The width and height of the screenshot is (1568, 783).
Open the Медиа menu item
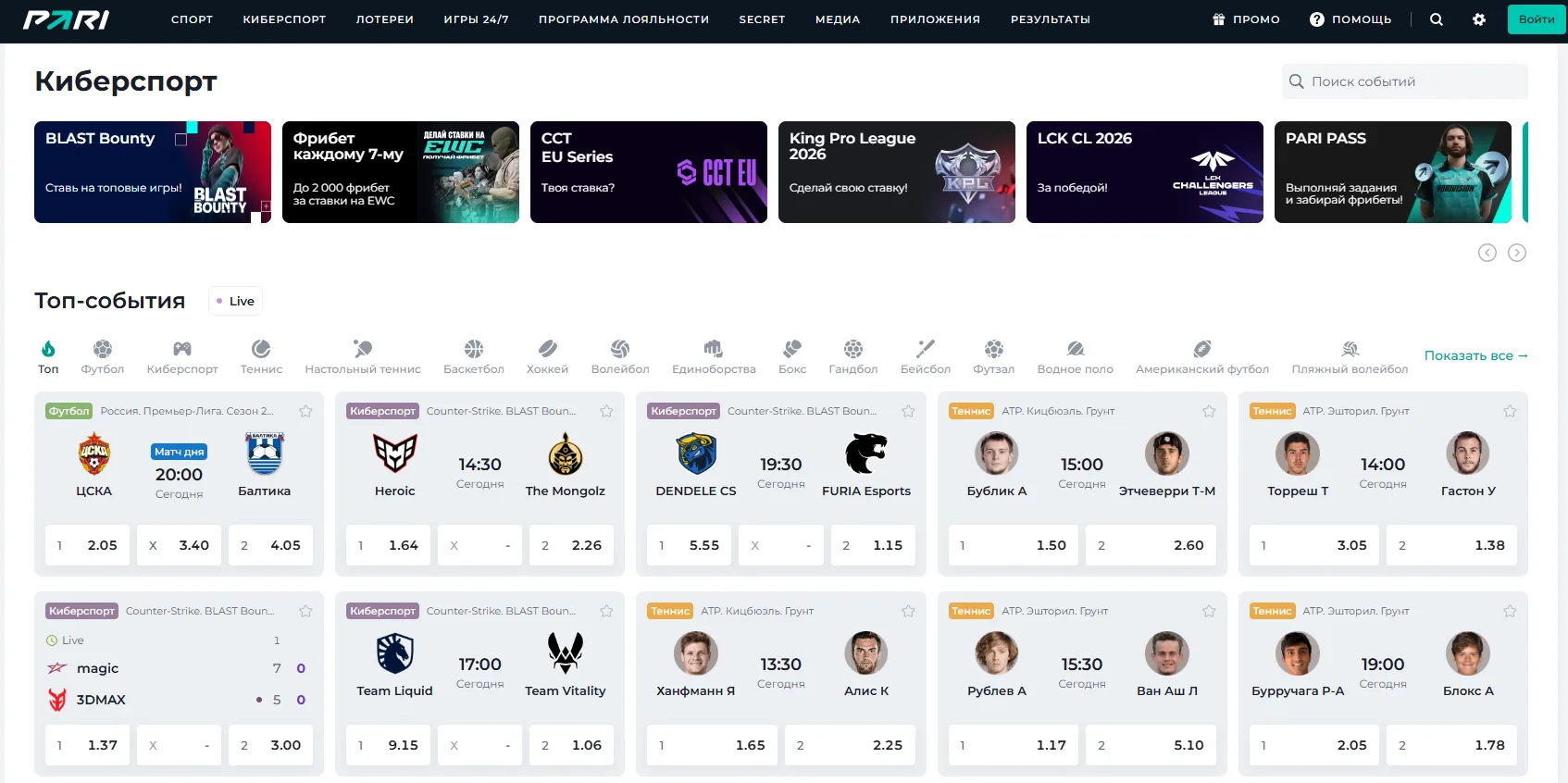tap(838, 19)
